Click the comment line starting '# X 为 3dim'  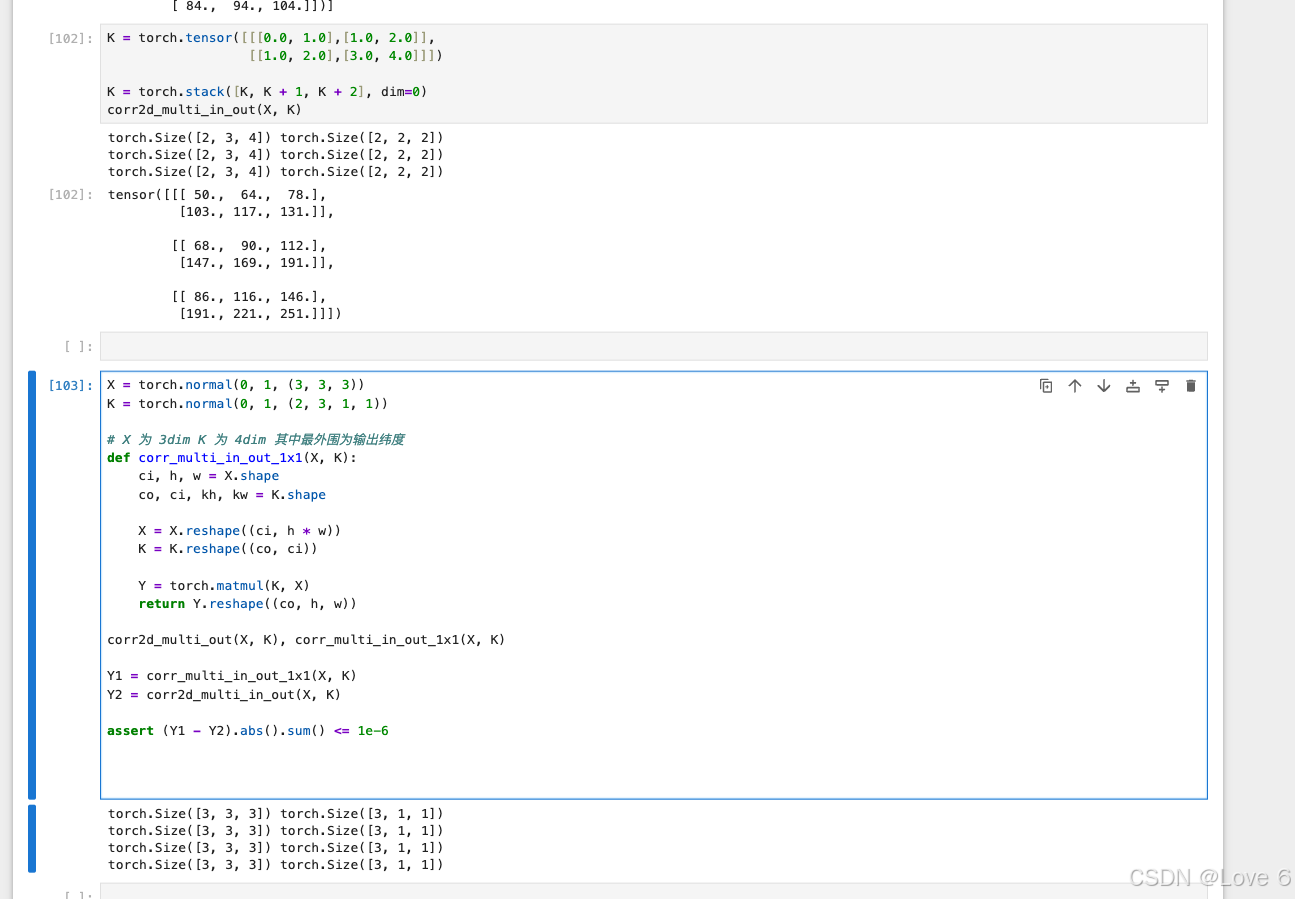(256, 440)
